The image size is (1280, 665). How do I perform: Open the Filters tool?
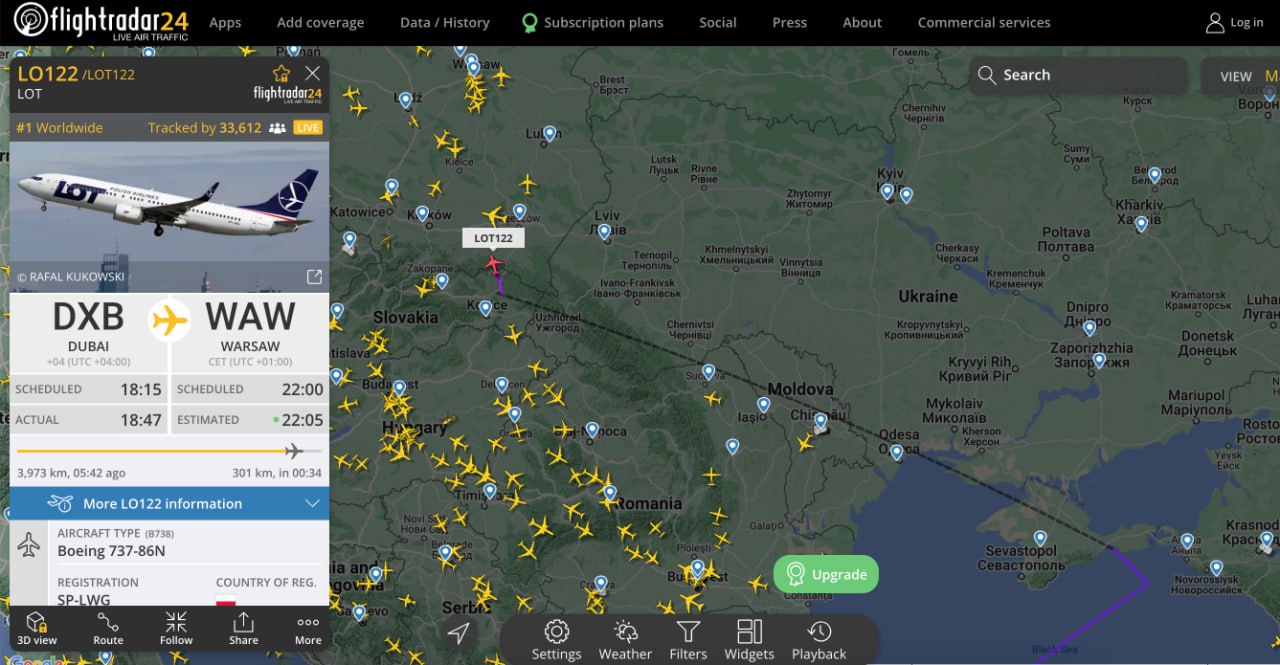[688, 640]
